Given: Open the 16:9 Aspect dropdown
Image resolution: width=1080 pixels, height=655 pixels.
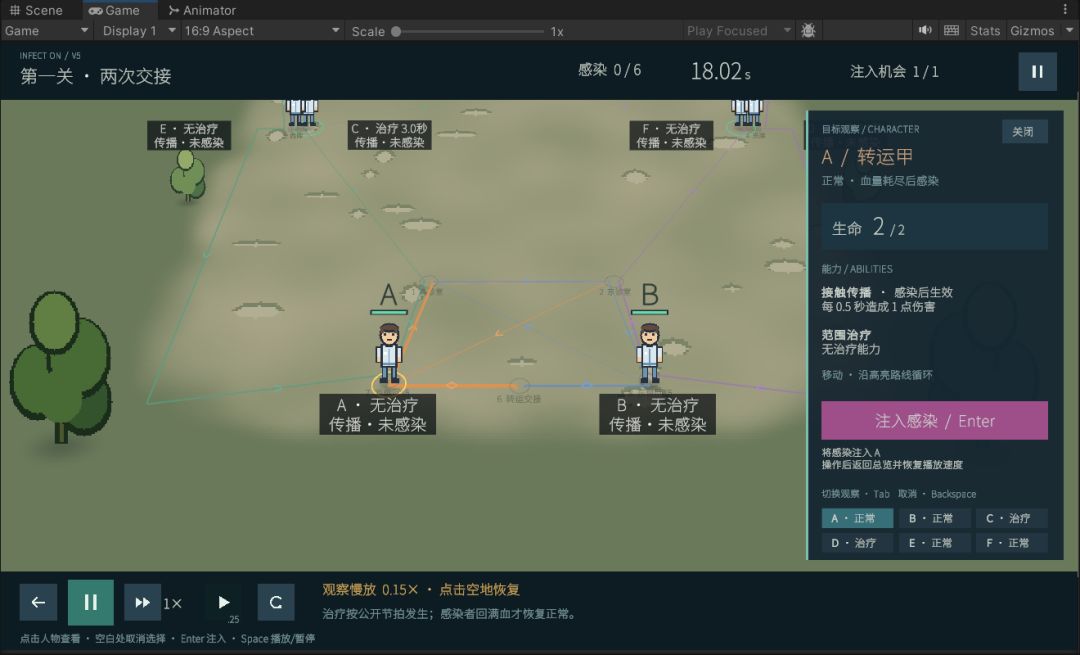Looking at the screenshot, I should coord(262,30).
